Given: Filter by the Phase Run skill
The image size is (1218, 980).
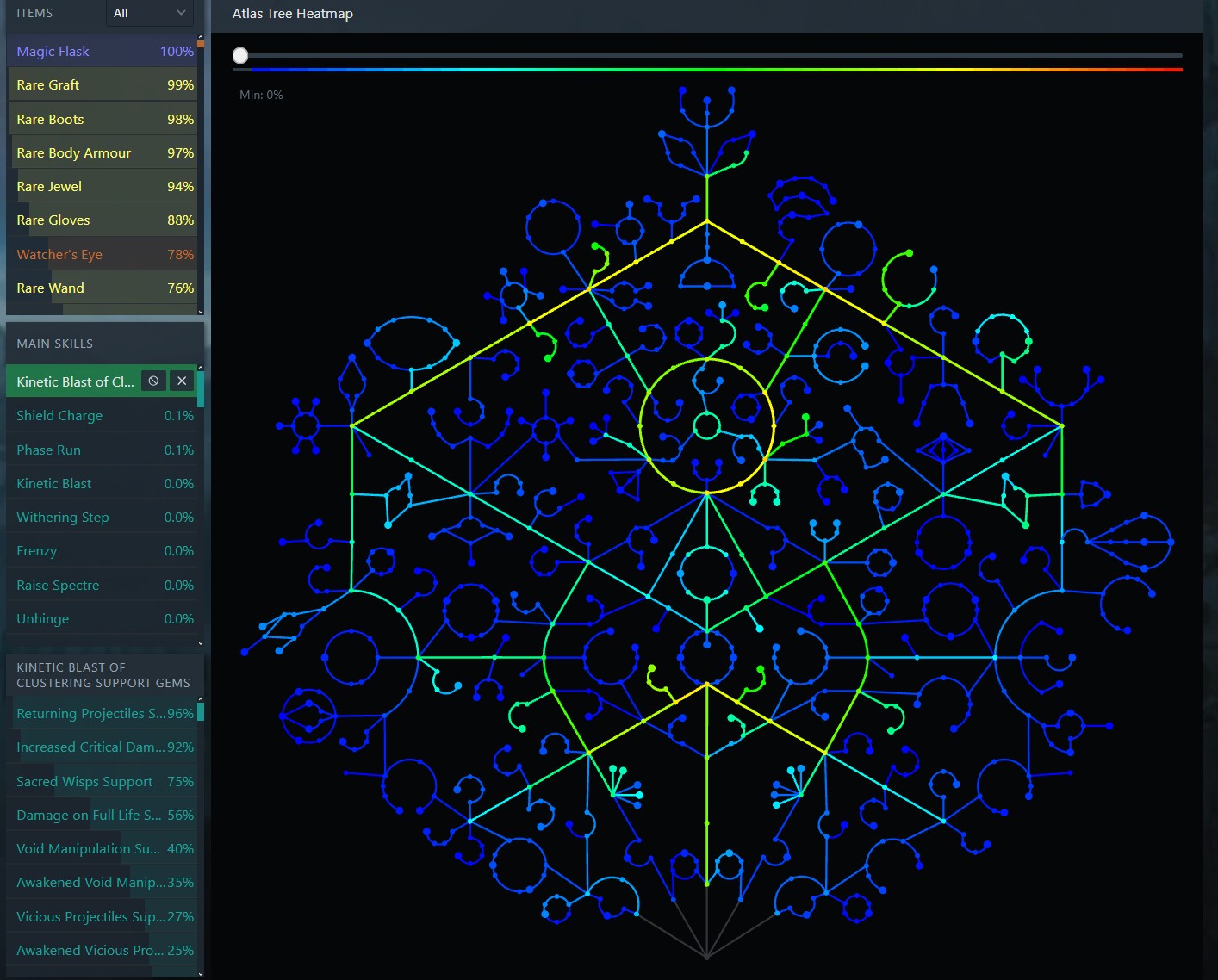Looking at the screenshot, I should pyautogui.click(x=102, y=450).
